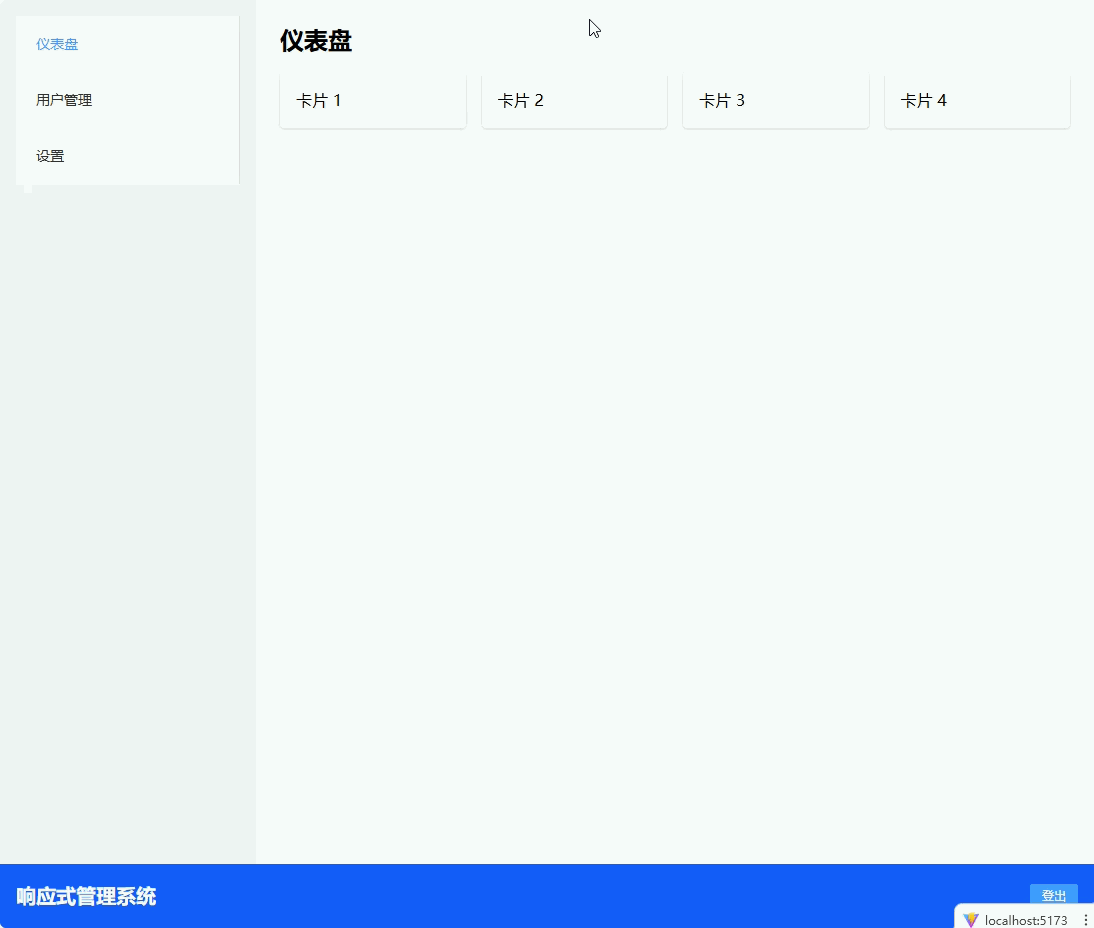Click the localhost:5173 address label

[1025, 920]
